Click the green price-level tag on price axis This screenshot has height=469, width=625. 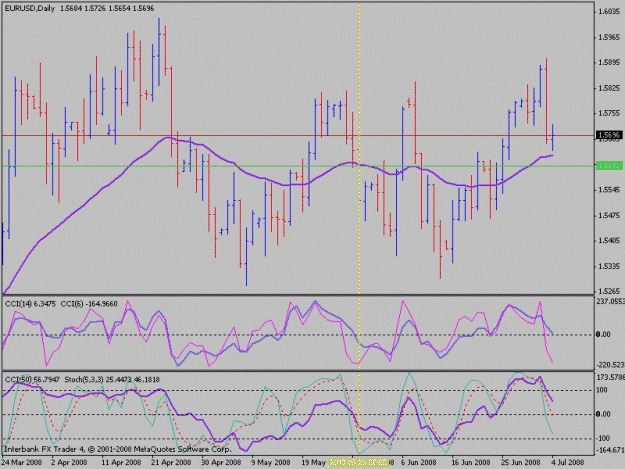pyautogui.click(x=609, y=165)
